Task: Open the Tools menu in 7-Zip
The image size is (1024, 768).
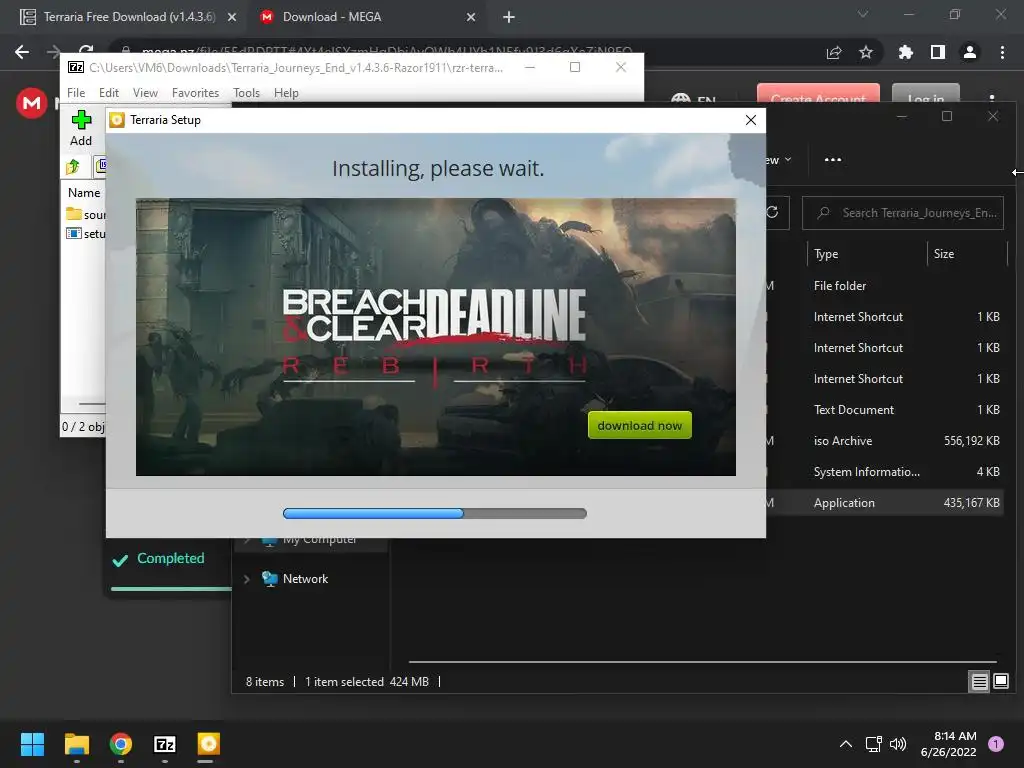Action: 246,93
